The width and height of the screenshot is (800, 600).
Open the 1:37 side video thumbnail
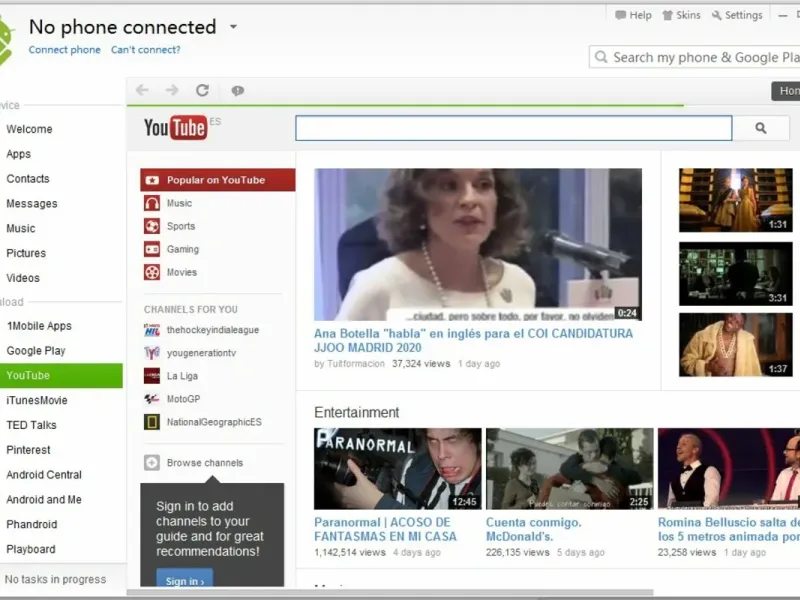[x=735, y=345]
